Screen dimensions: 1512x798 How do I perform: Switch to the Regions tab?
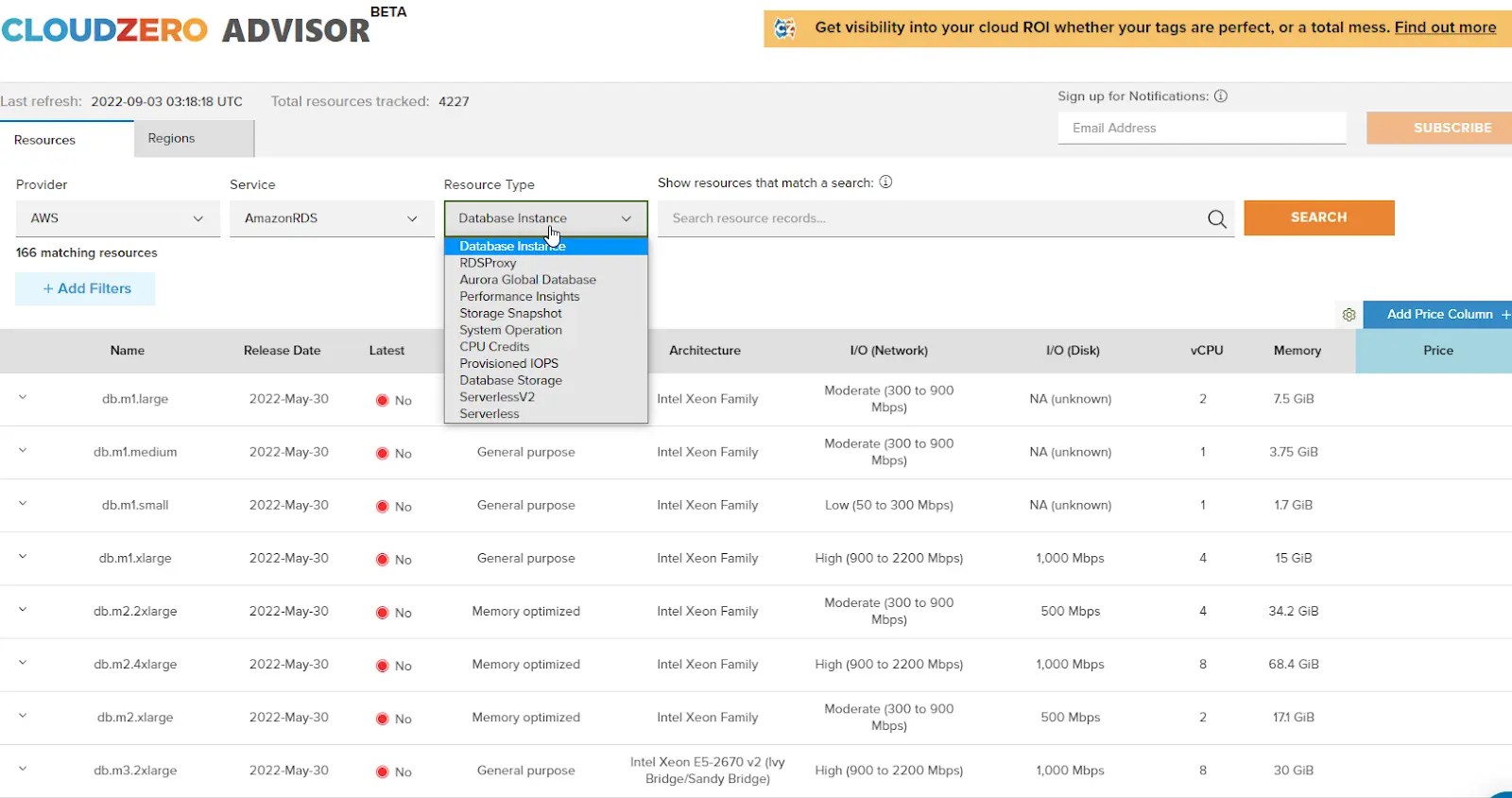tap(194, 138)
